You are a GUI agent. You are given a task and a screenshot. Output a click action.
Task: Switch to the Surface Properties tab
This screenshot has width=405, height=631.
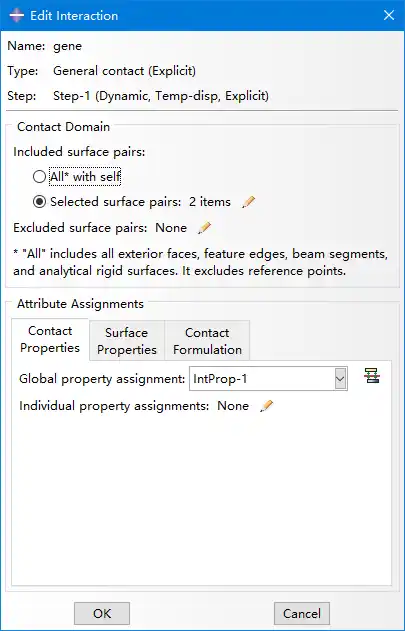(x=127, y=341)
